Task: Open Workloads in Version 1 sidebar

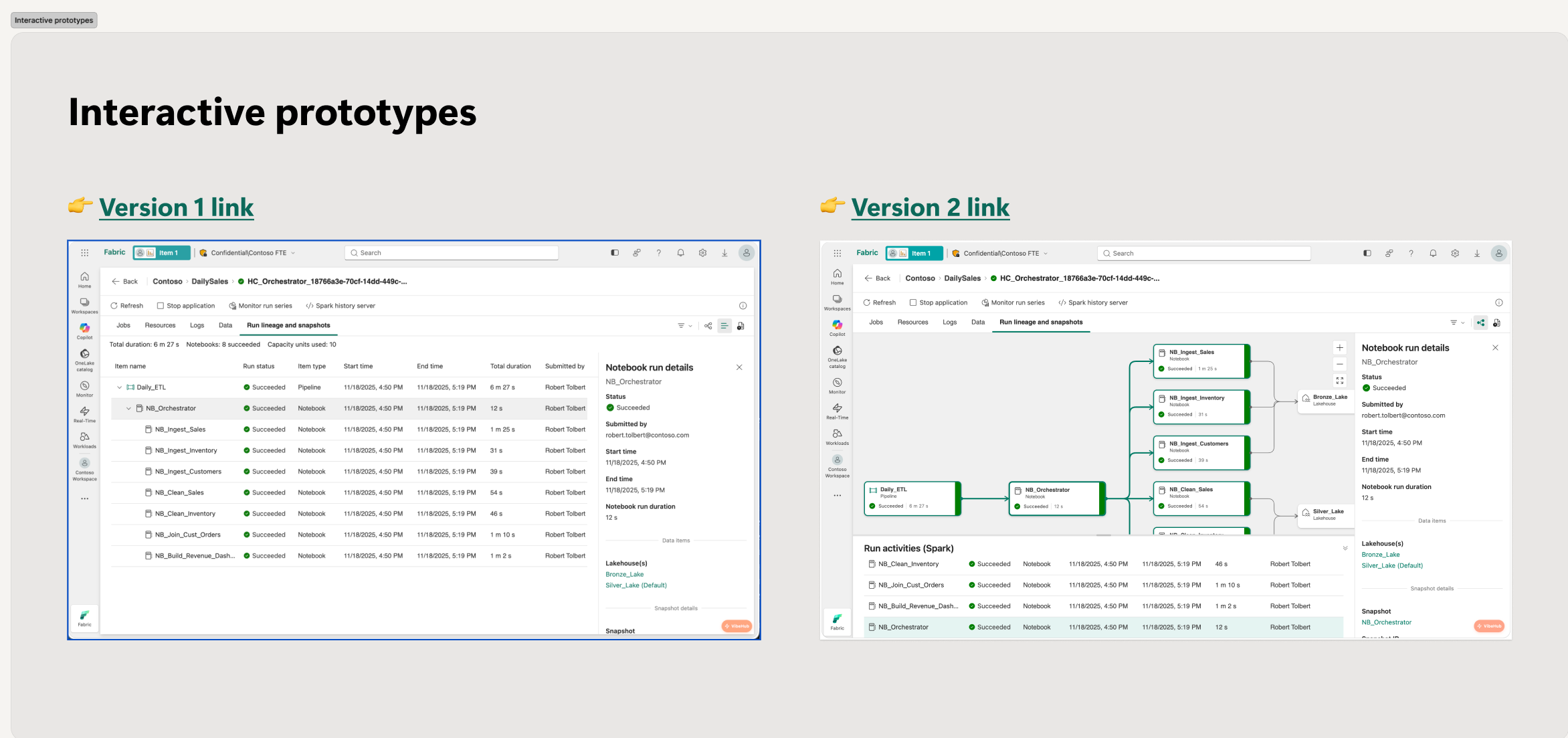Action: pos(85,440)
